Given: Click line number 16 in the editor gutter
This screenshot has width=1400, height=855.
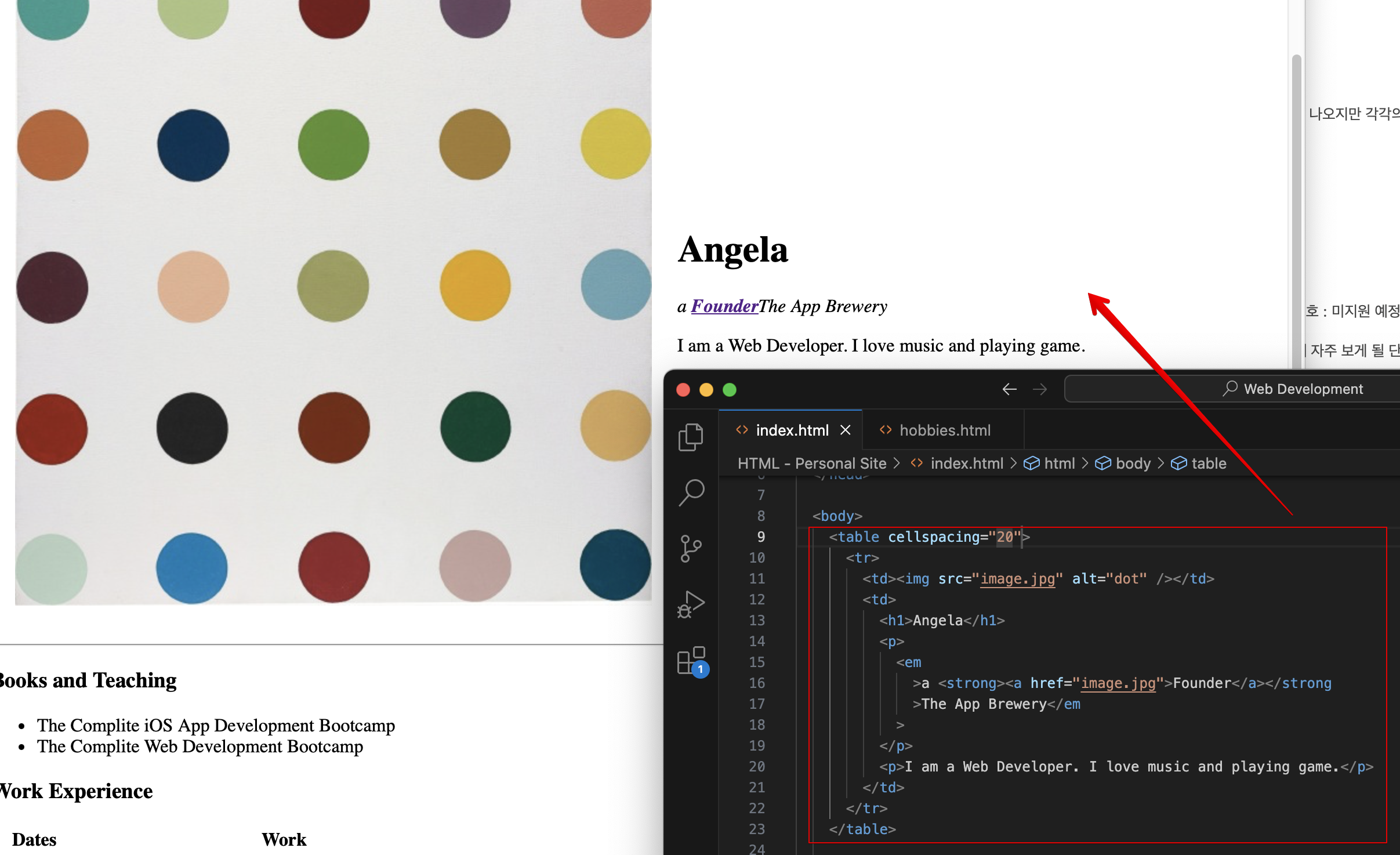Looking at the screenshot, I should (x=757, y=683).
